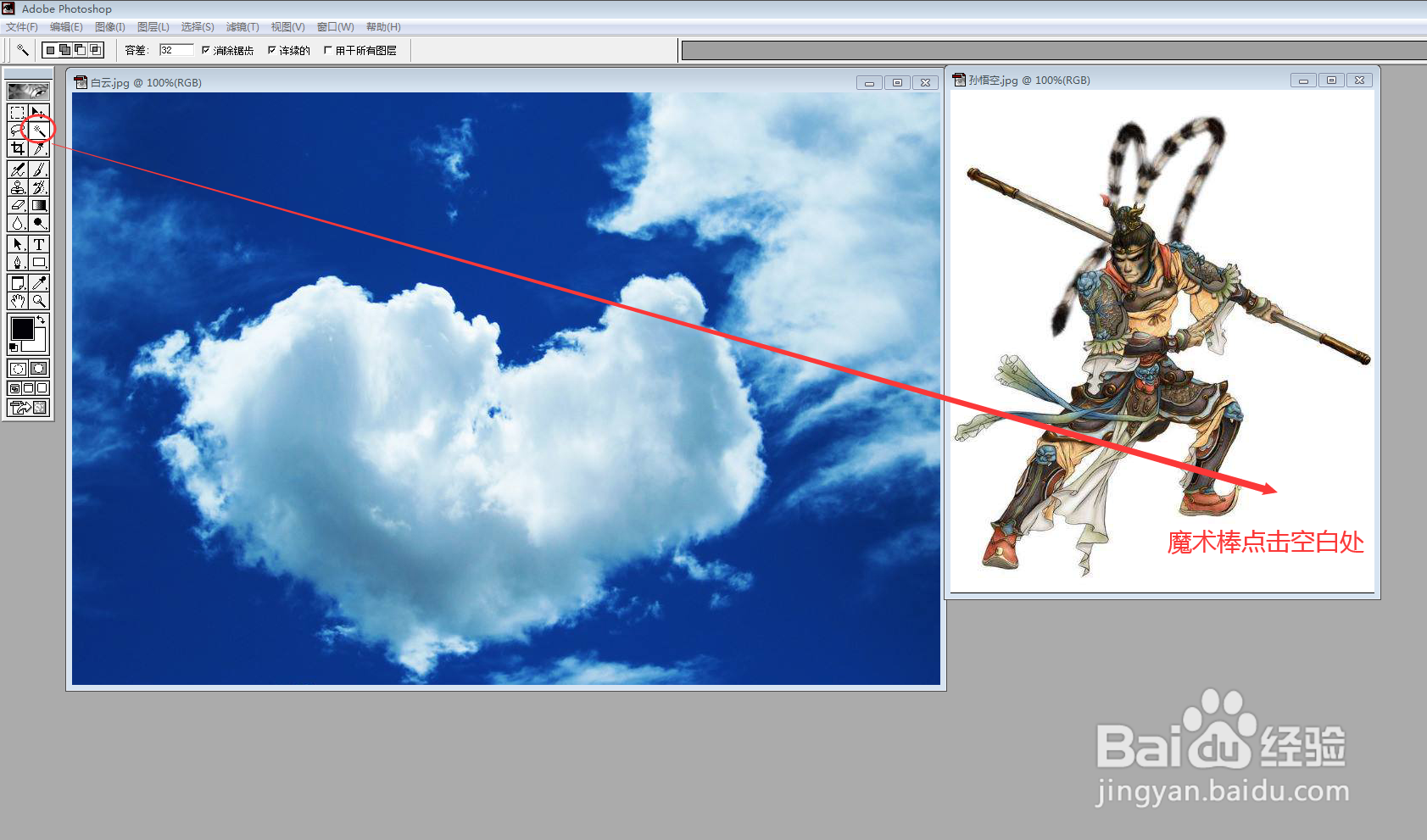Open the 文件(F) menu
Screen dimensions: 1427x840
[x=22, y=27]
